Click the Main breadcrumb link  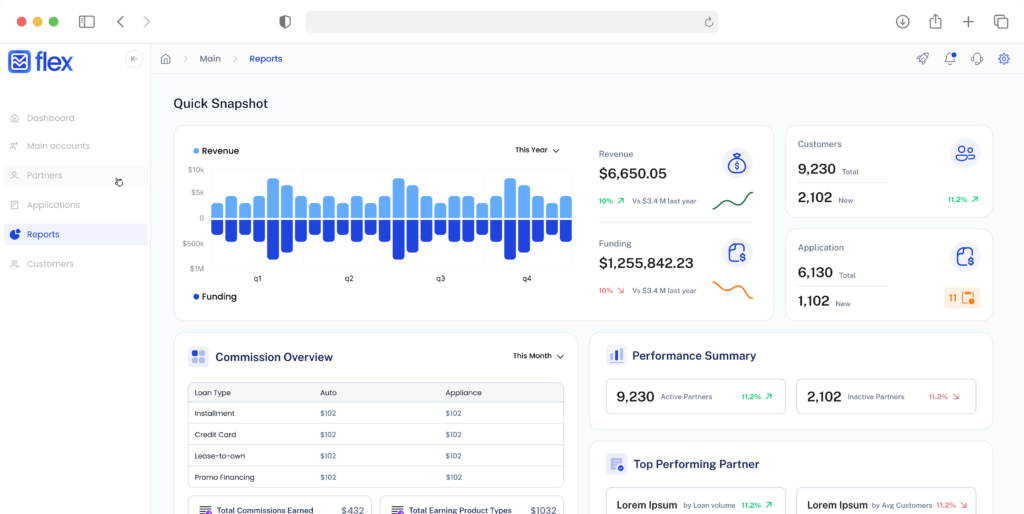210,59
